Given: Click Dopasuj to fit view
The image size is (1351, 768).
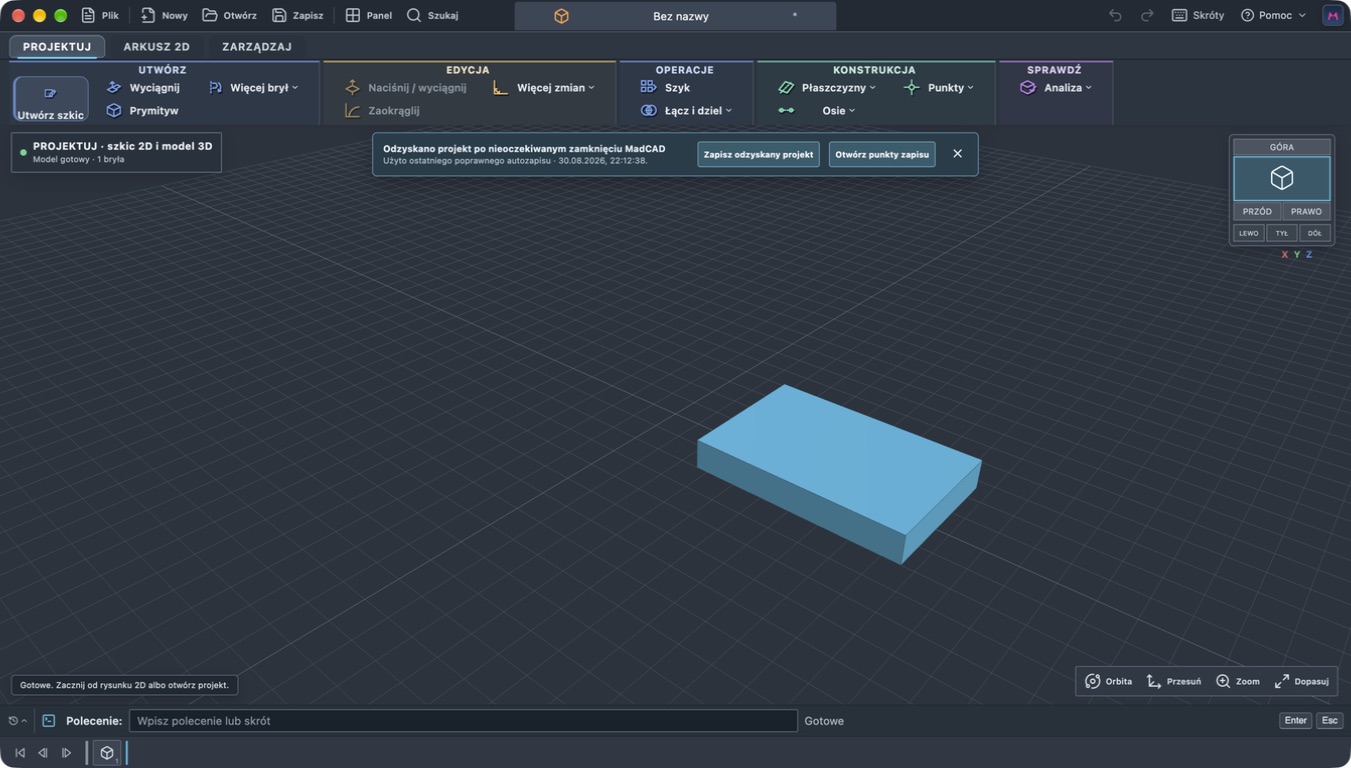Looking at the screenshot, I should [x=1302, y=681].
